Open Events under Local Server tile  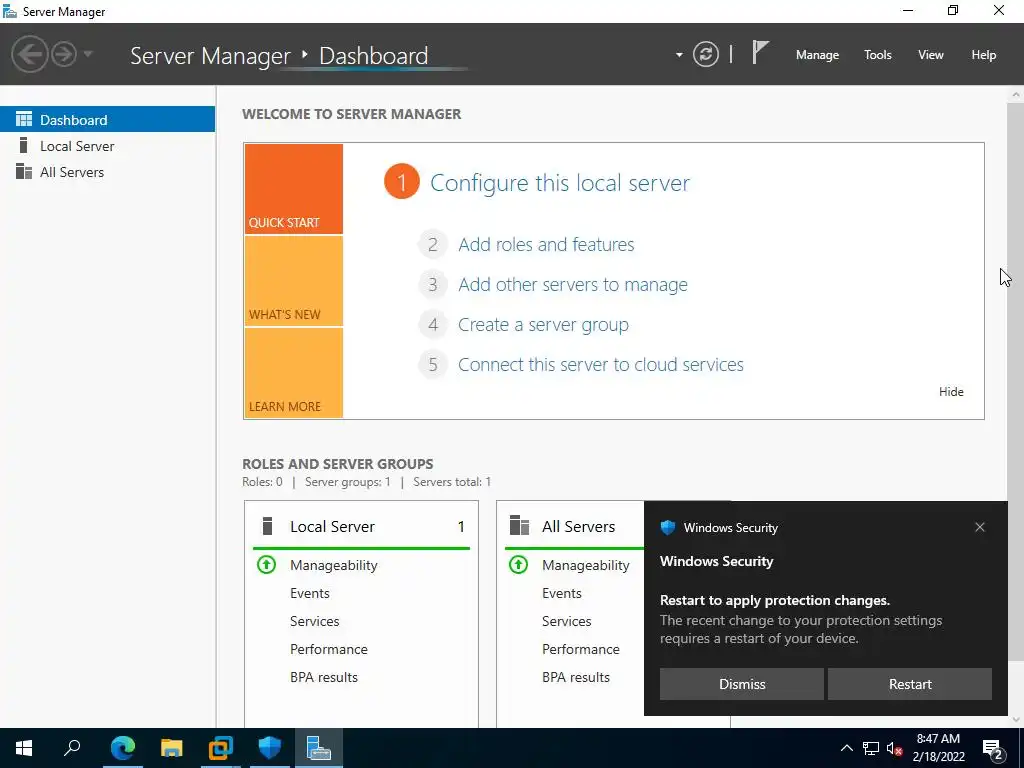click(x=310, y=594)
